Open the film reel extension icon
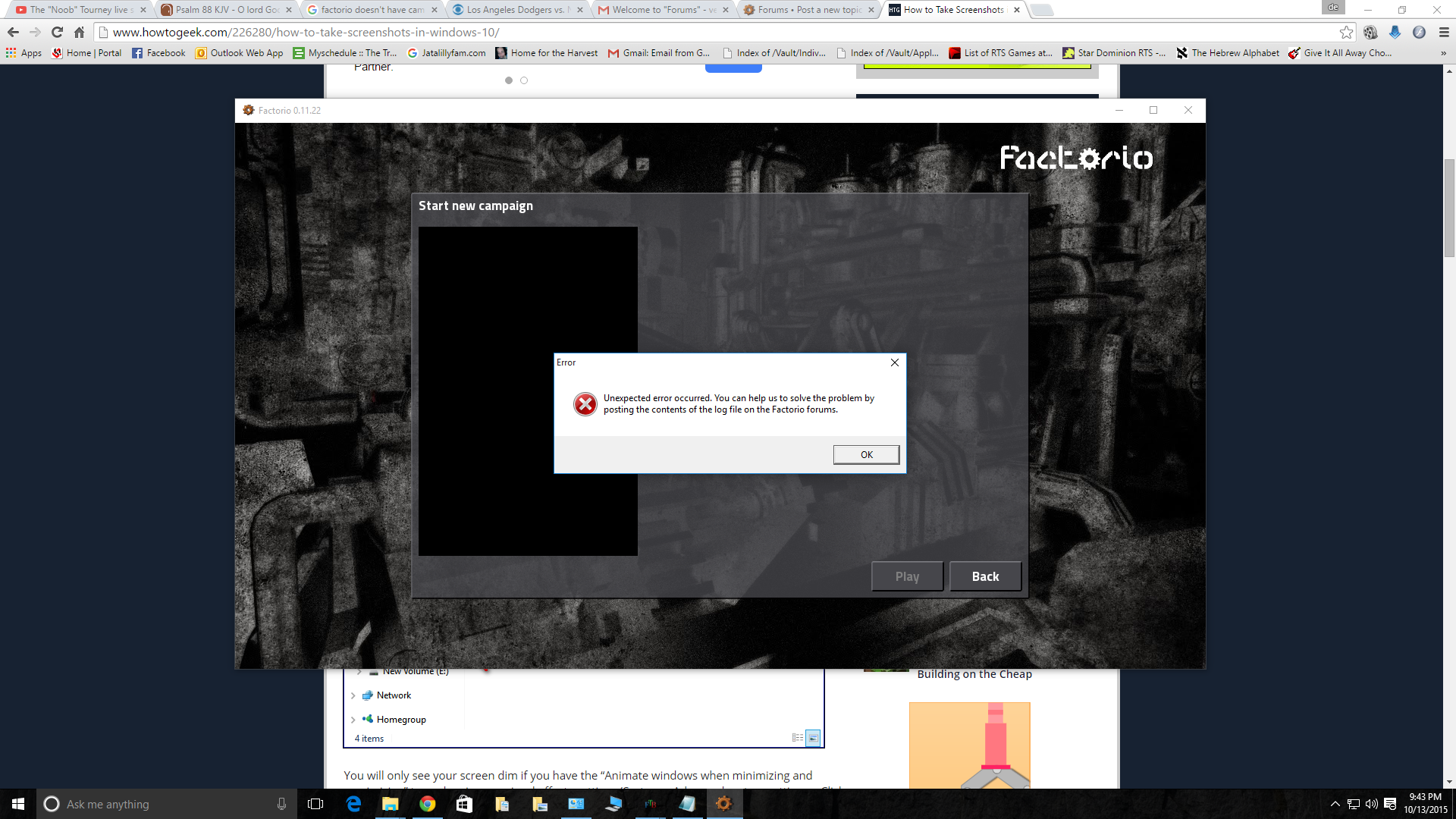Viewport: 1456px width, 819px height. [1370, 32]
